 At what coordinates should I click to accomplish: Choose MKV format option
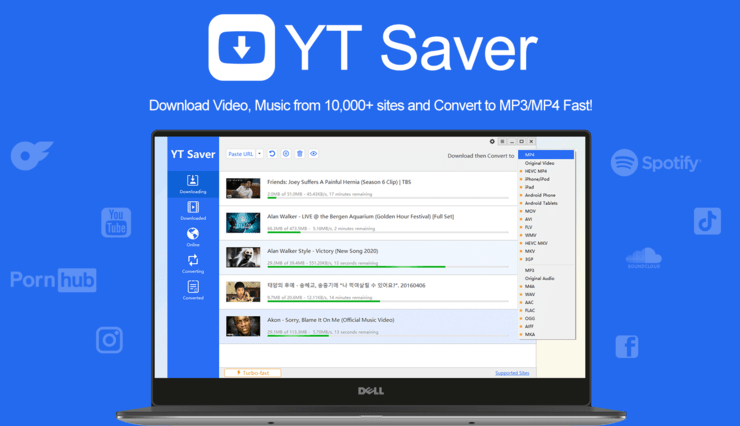530,251
